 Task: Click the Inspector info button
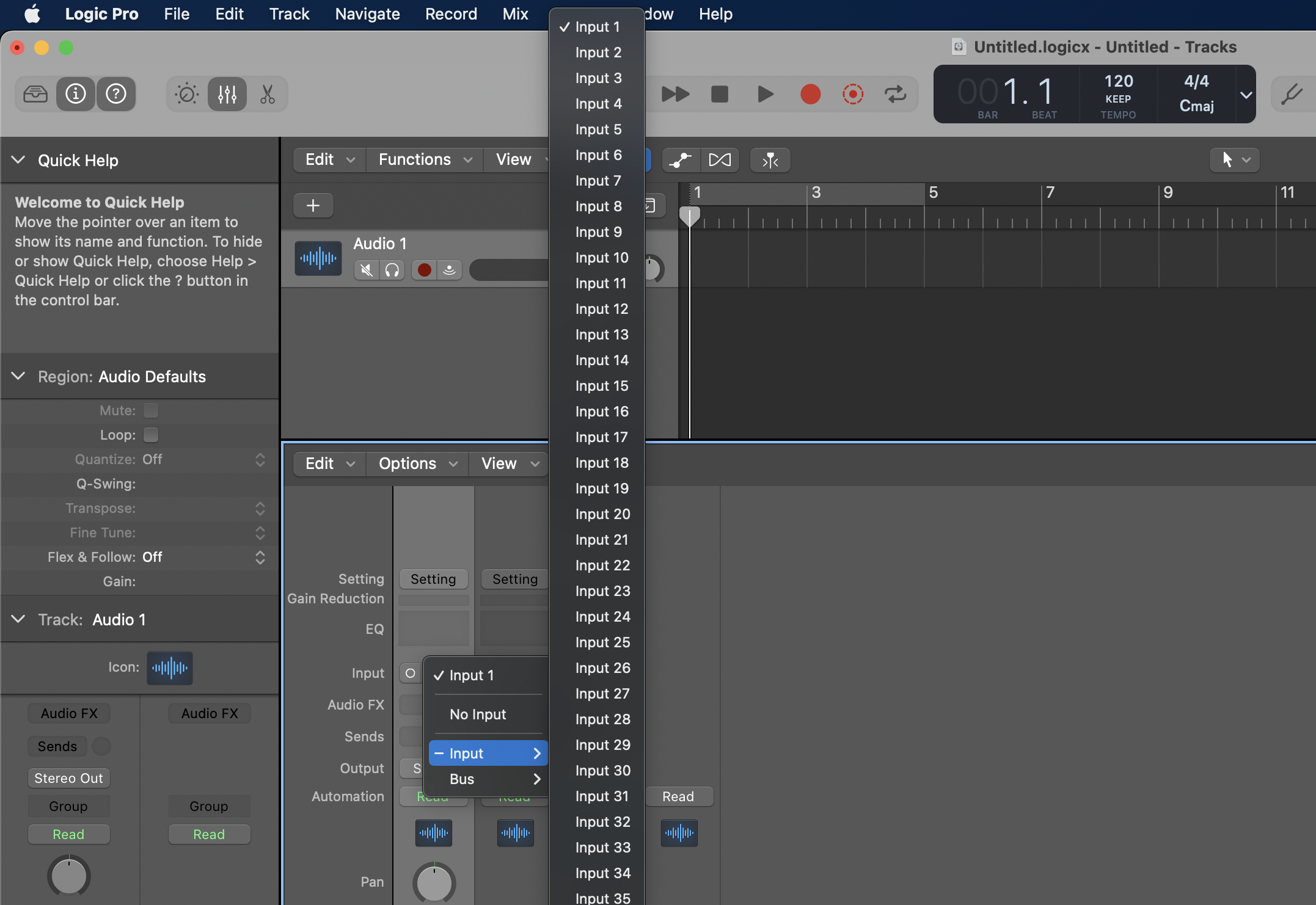coord(76,94)
